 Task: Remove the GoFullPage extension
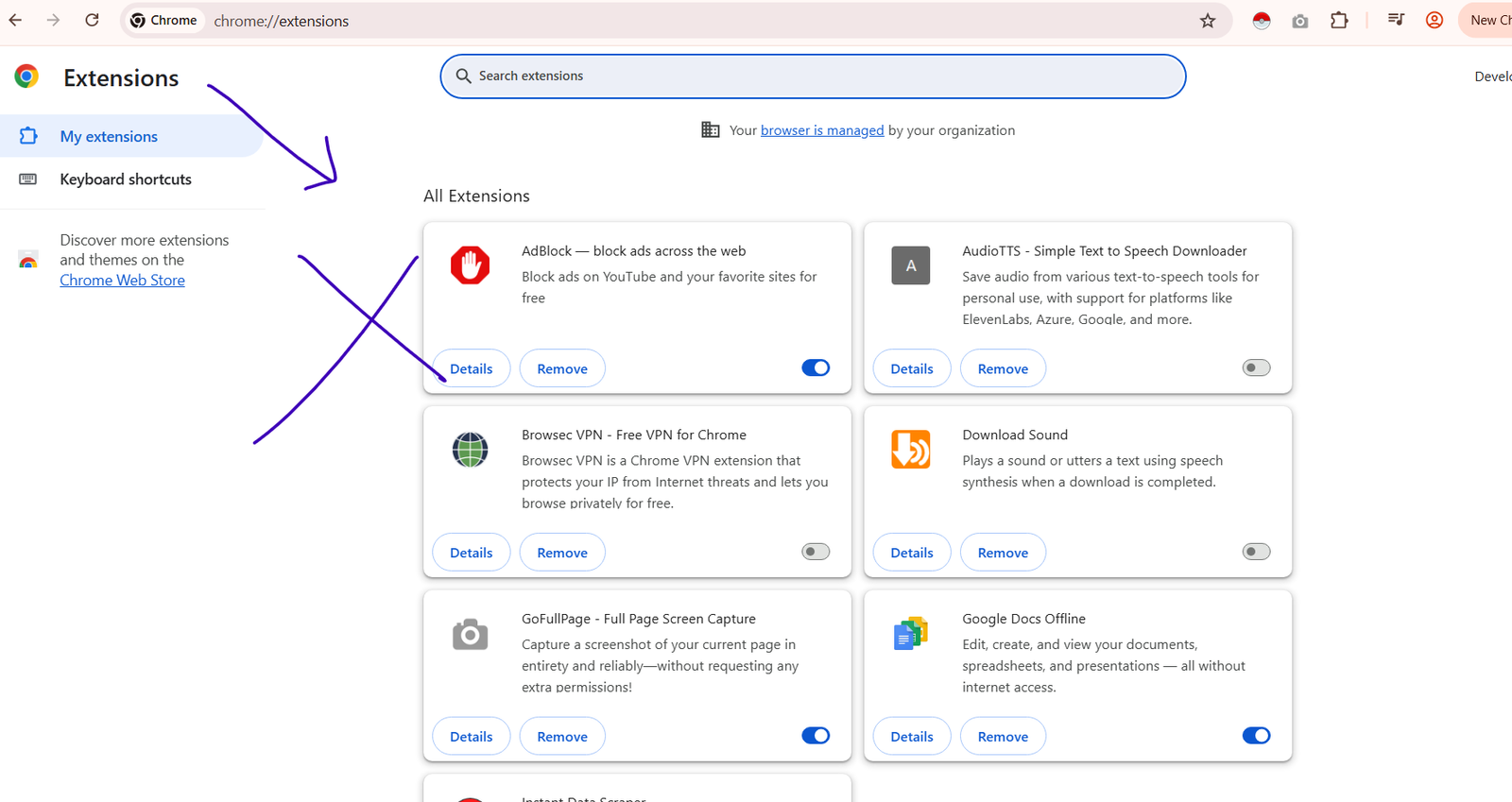click(x=562, y=737)
